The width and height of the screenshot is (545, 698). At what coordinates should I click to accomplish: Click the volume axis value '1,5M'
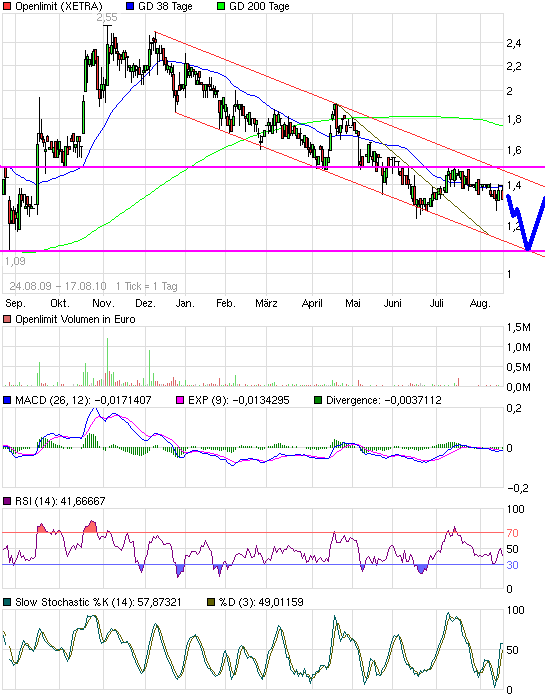(x=519, y=328)
